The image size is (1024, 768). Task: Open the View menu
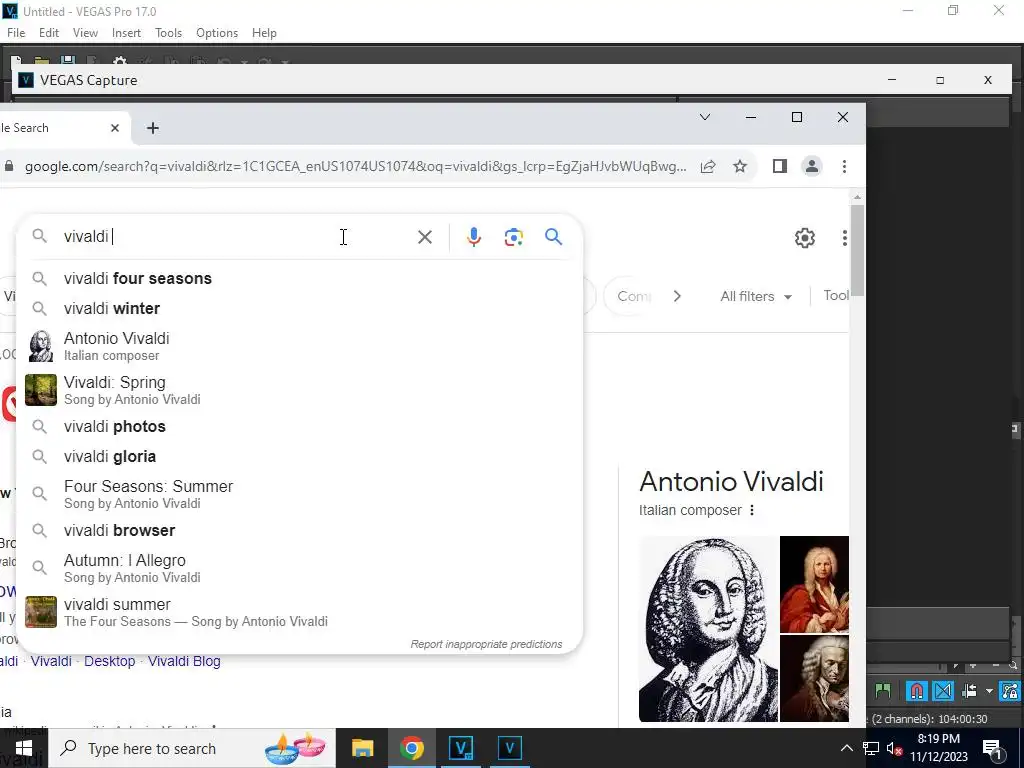(x=86, y=33)
